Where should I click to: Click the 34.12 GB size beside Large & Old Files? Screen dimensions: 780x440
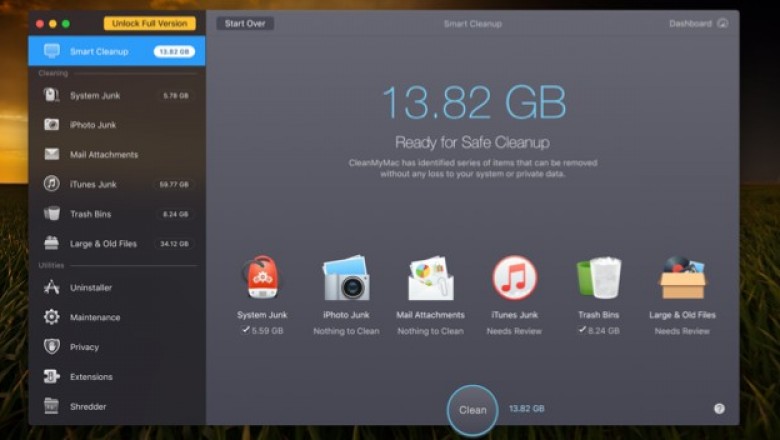coord(175,244)
